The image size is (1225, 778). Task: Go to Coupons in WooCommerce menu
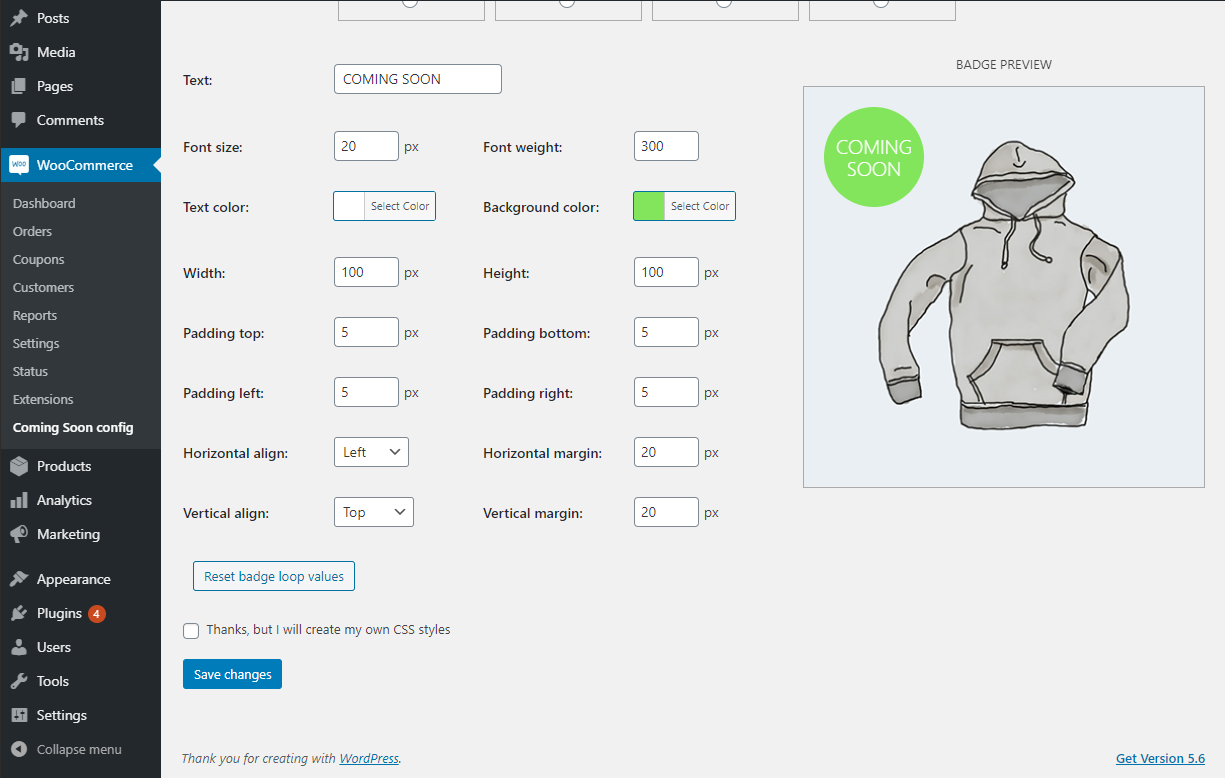coord(38,259)
